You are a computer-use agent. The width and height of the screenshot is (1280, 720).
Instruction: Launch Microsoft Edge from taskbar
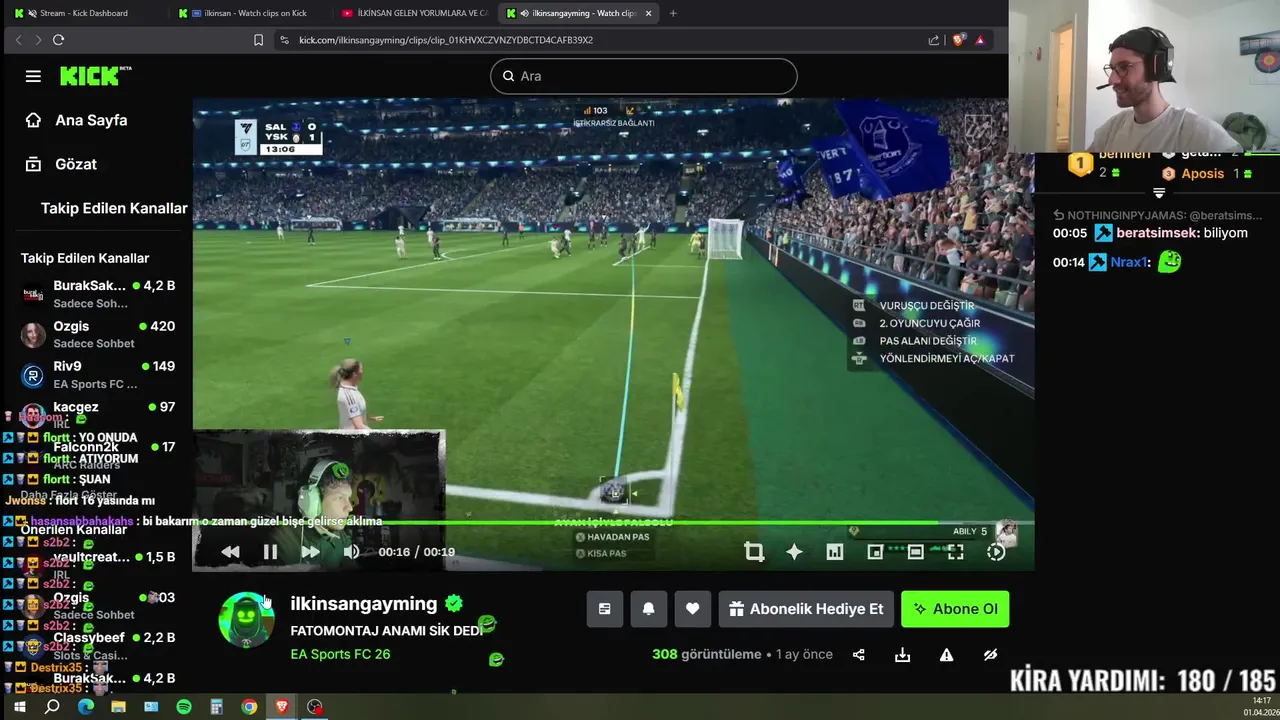click(85, 707)
